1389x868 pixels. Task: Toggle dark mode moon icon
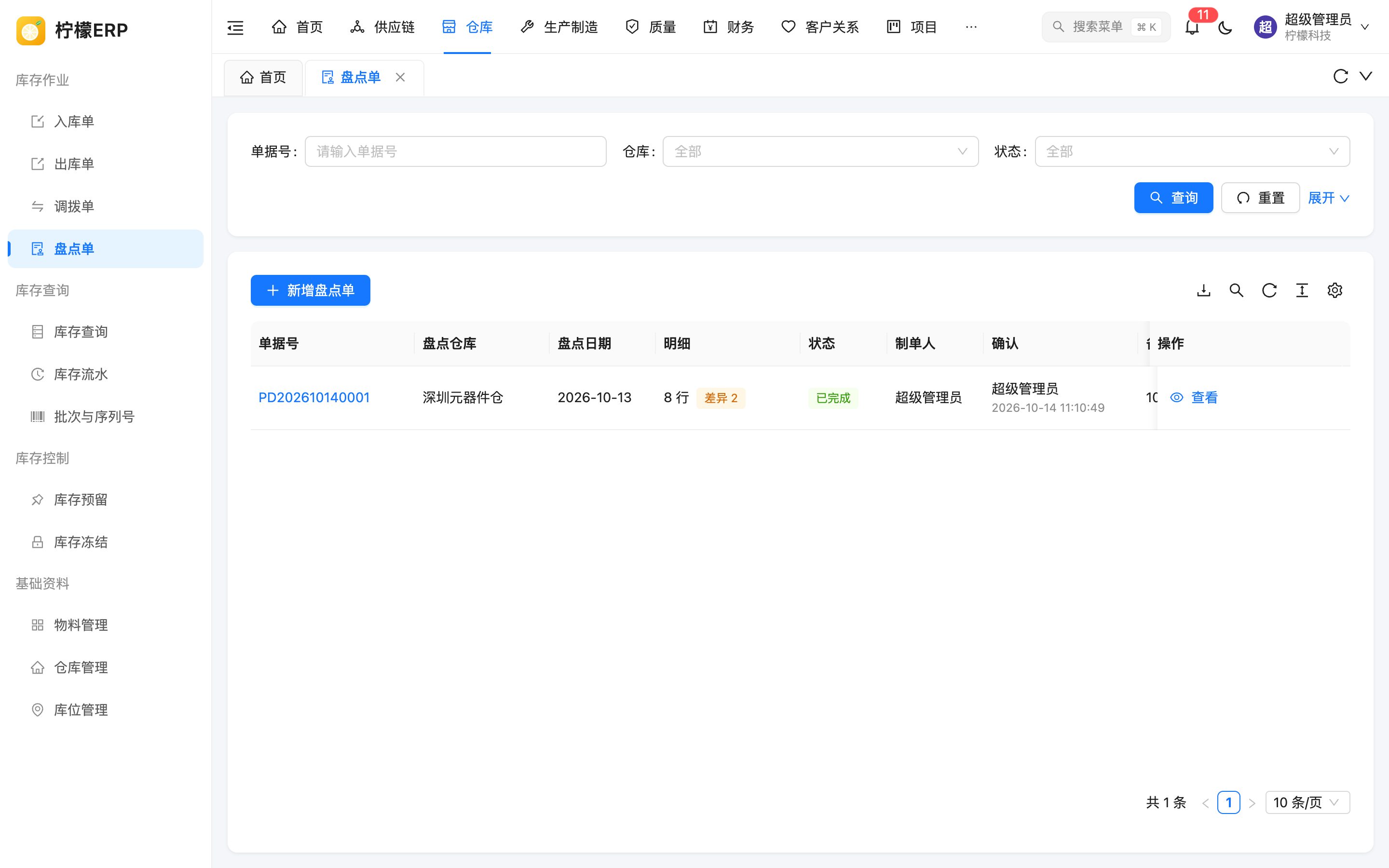(1225, 27)
